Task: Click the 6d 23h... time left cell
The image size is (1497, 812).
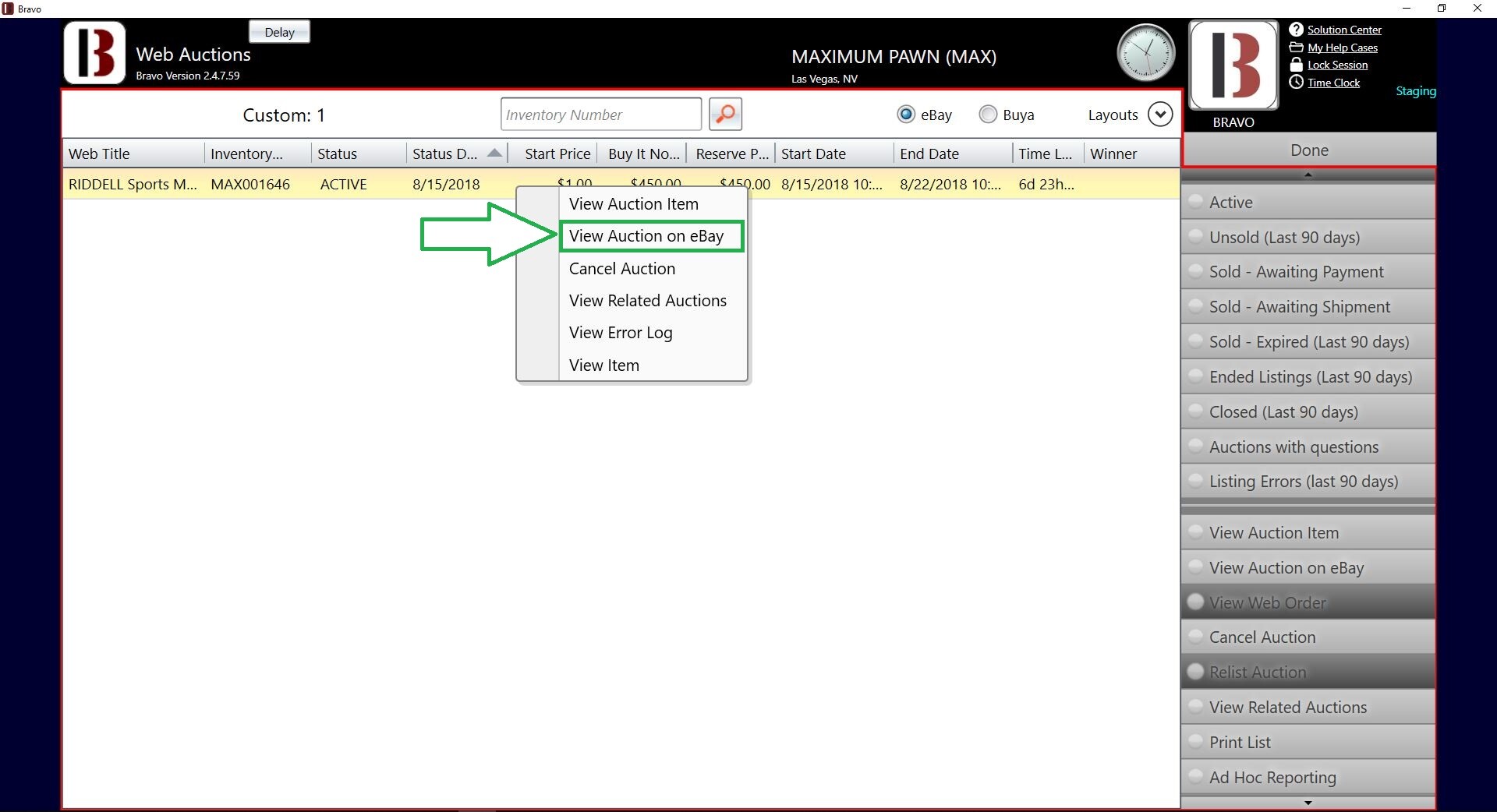Action: (1046, 185)
